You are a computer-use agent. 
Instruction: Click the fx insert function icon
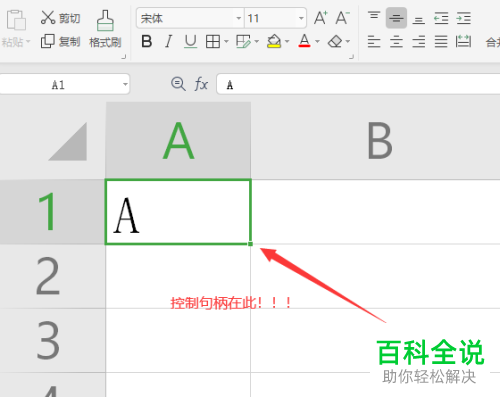tap(201, 84)
